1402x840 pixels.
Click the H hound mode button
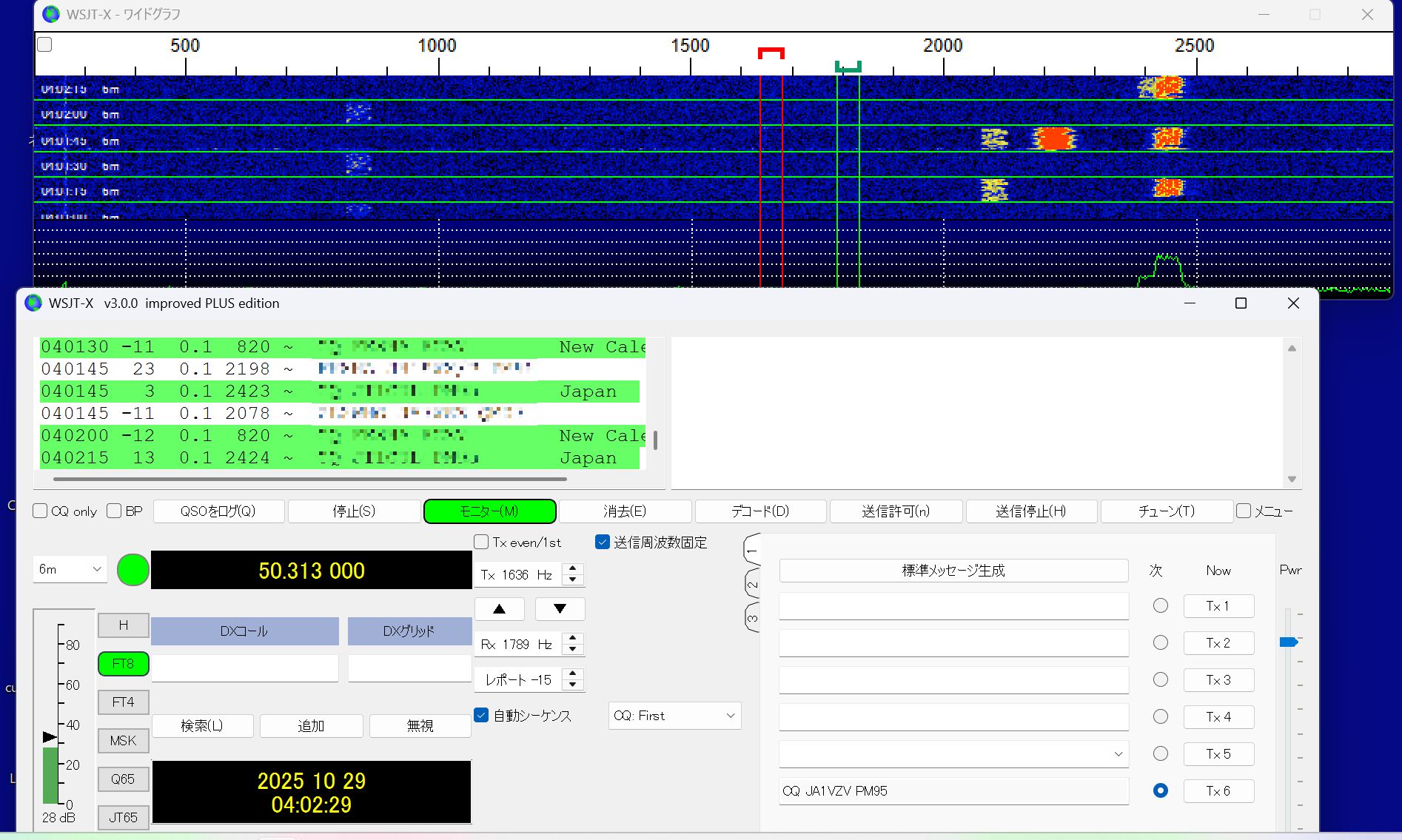click(x=123, y=625)
